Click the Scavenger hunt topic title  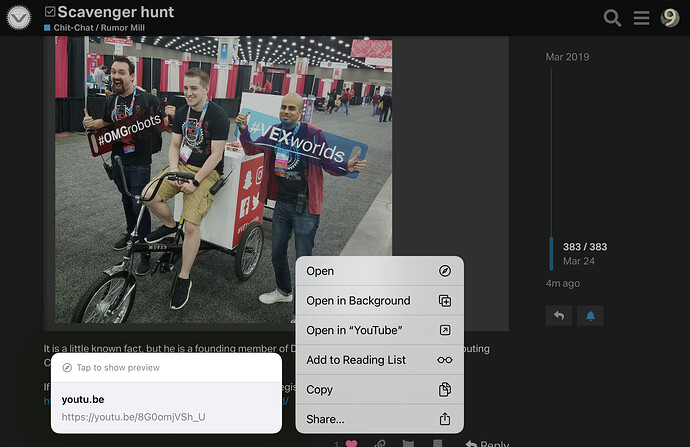click(116, 12)
